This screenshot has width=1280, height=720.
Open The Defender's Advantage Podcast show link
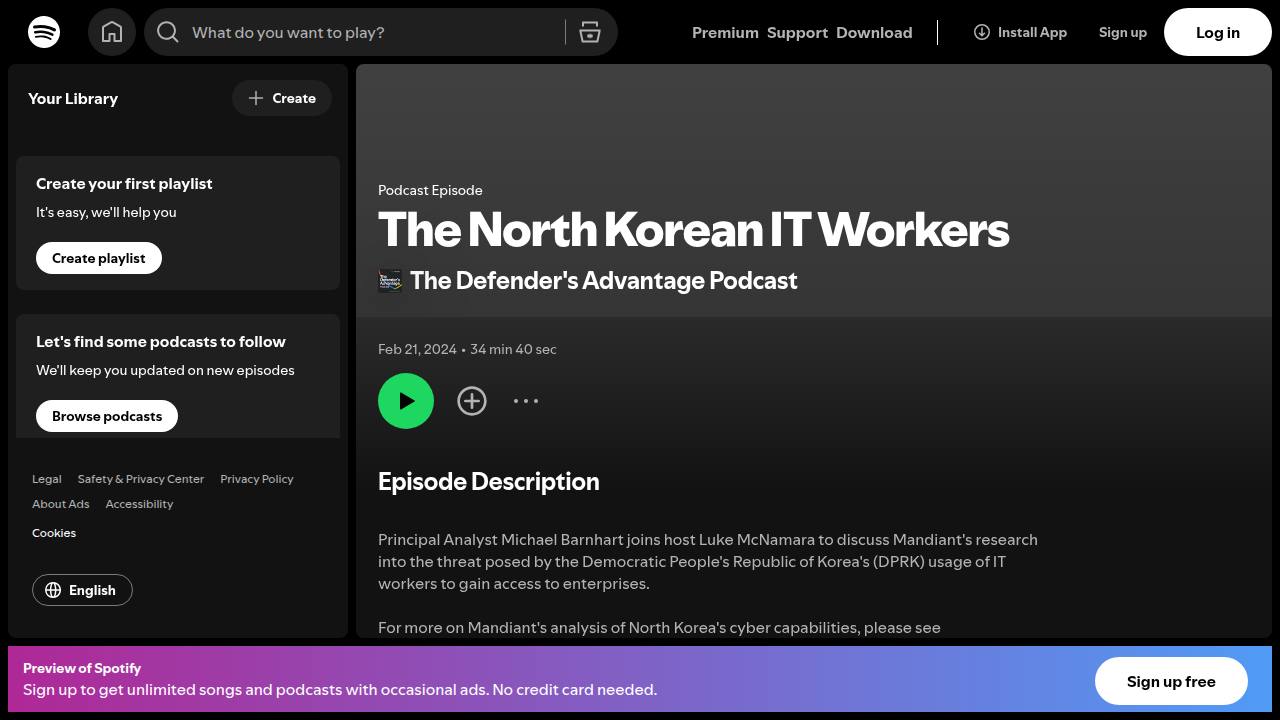[604, 281]
